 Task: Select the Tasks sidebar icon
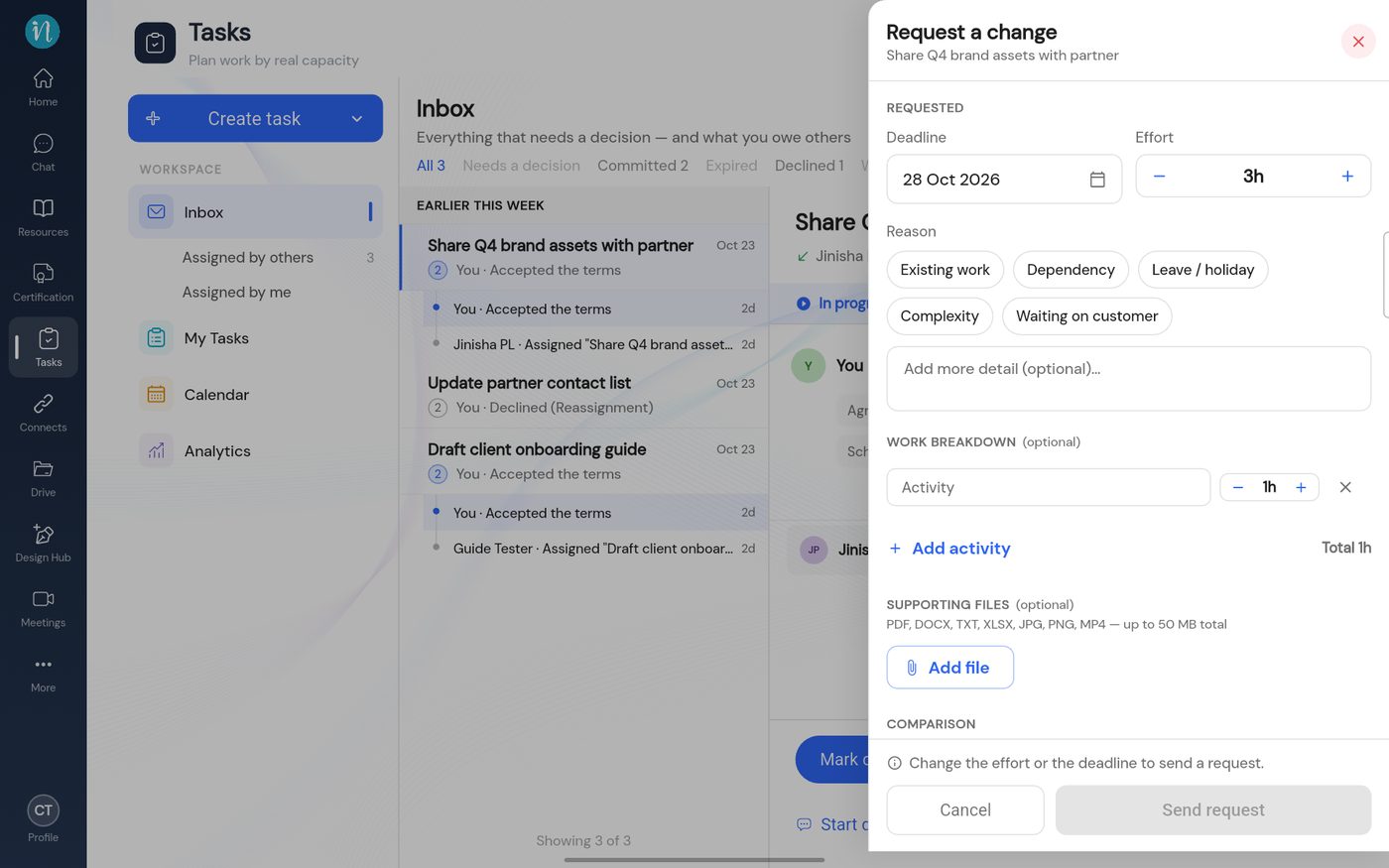click(43, 347)
